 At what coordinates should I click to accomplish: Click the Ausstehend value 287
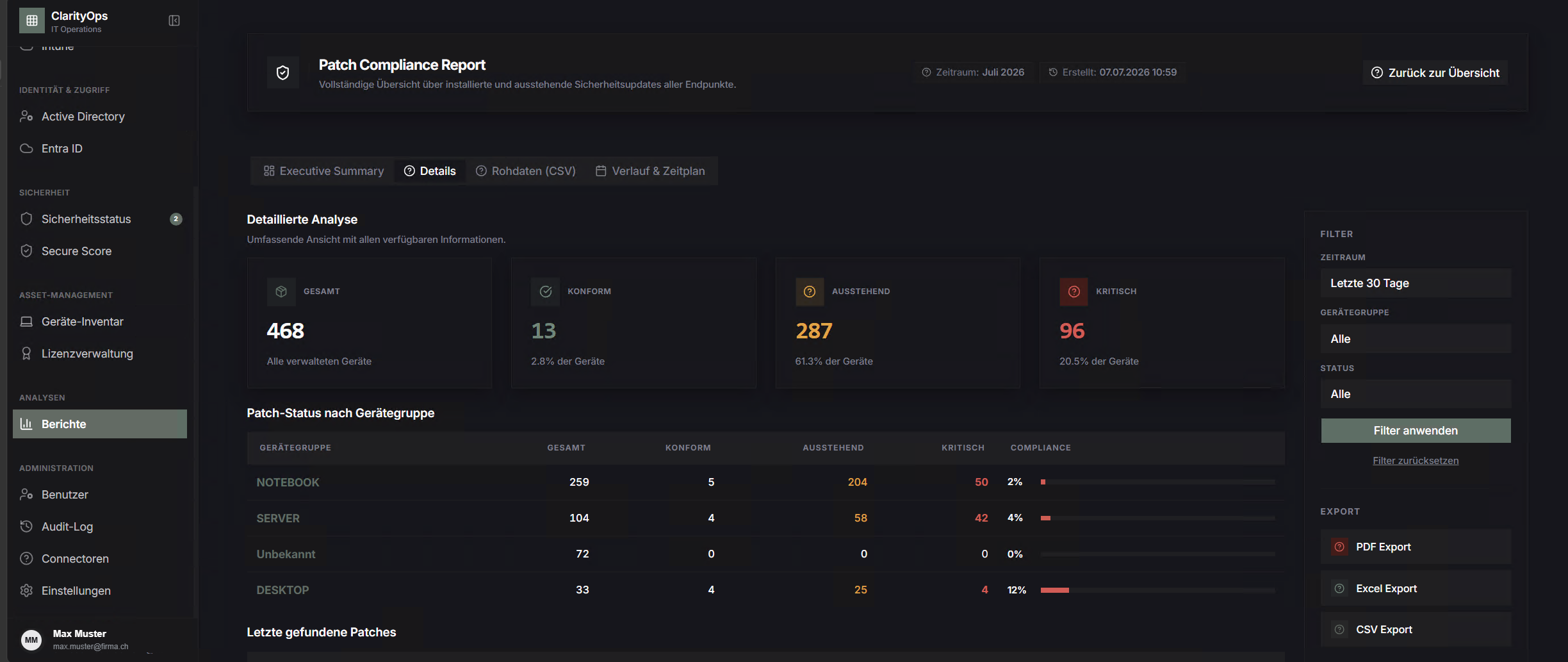(813, 331)
